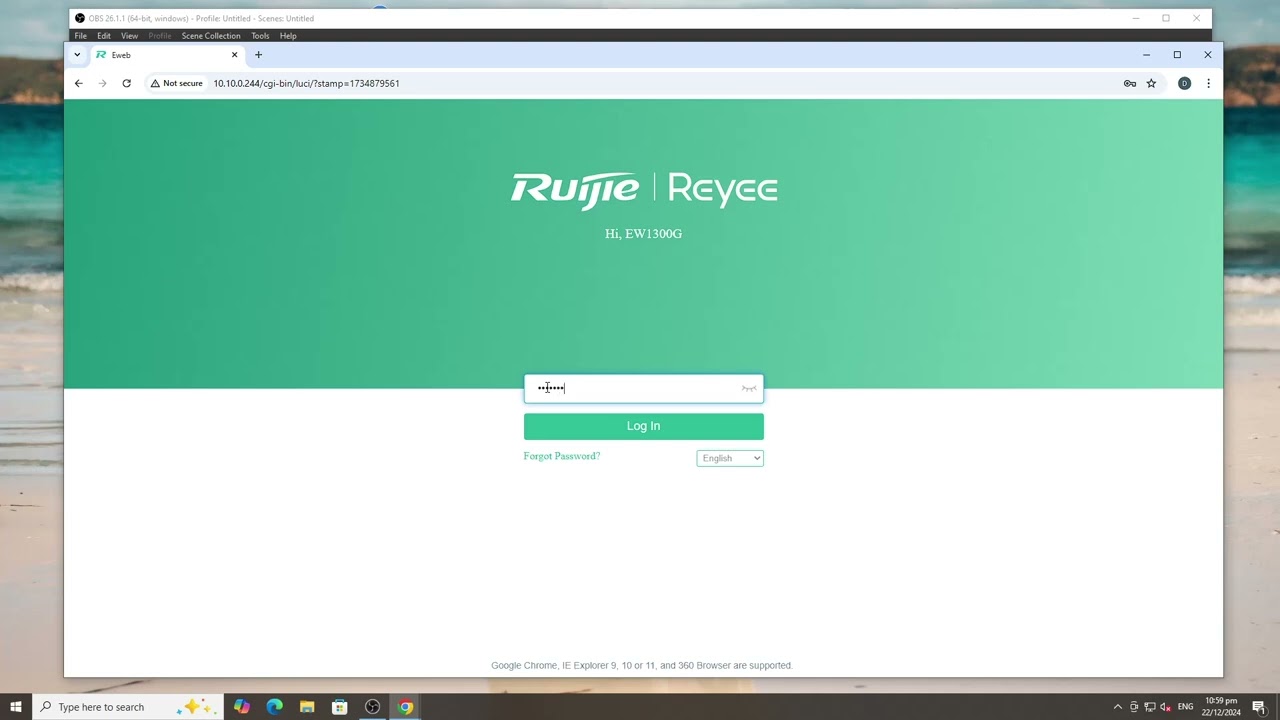Minimize the Chrome window

[1146, 55]
